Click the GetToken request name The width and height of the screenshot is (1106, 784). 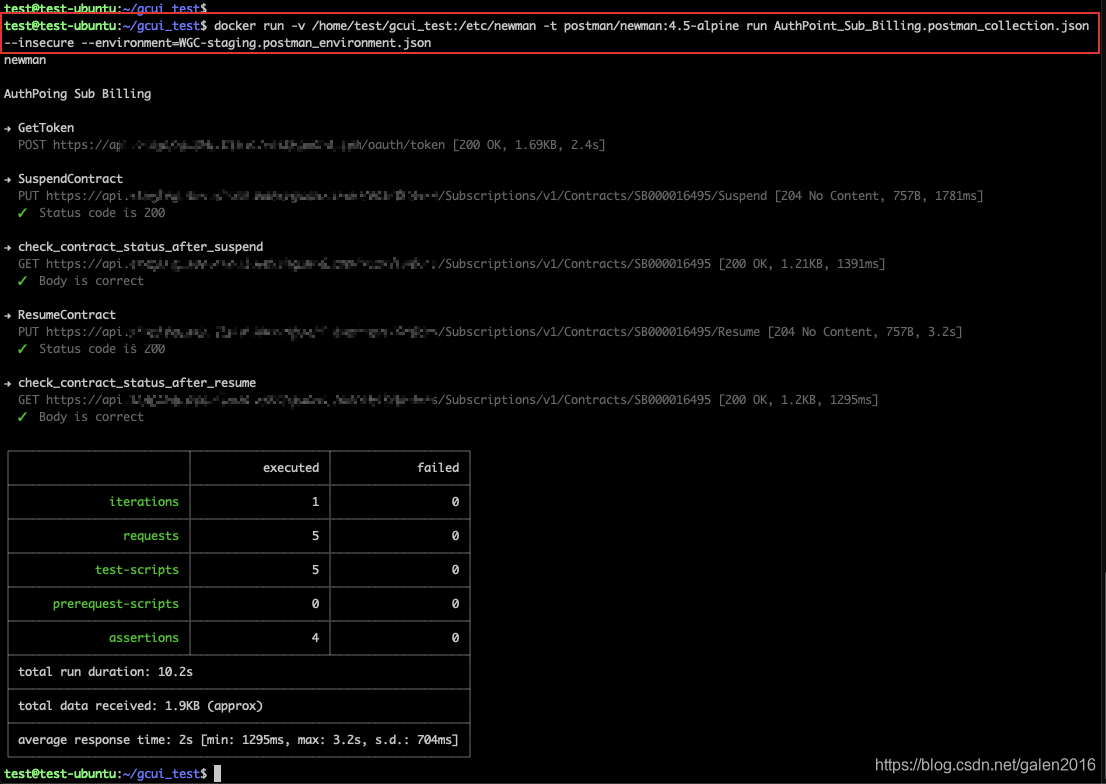click(x=46, y=128)
